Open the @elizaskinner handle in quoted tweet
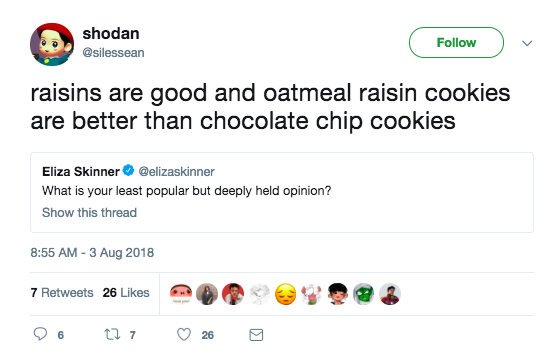Screen dimensions: 560x364 point(176,172)
